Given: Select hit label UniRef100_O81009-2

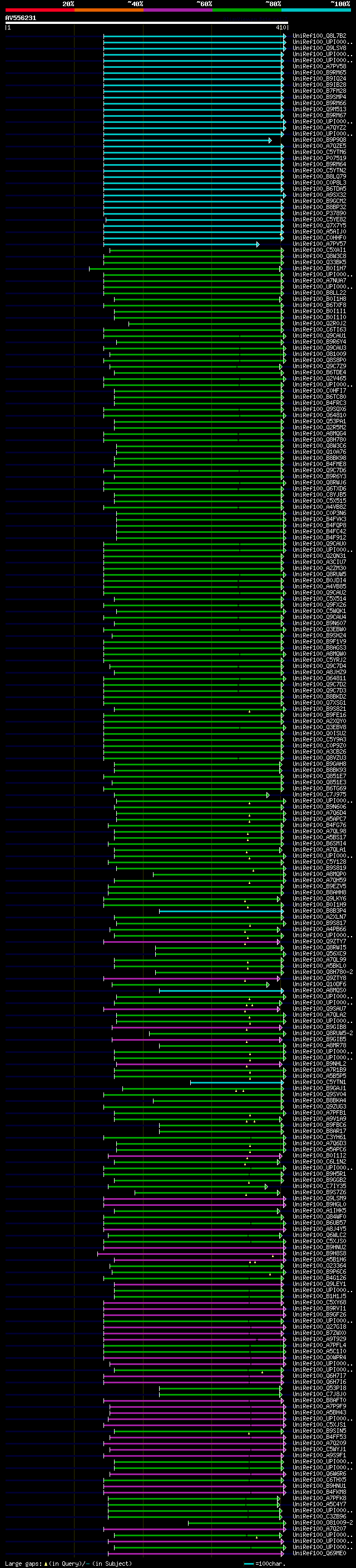Looking at the screenshot, I should 322,1523.
